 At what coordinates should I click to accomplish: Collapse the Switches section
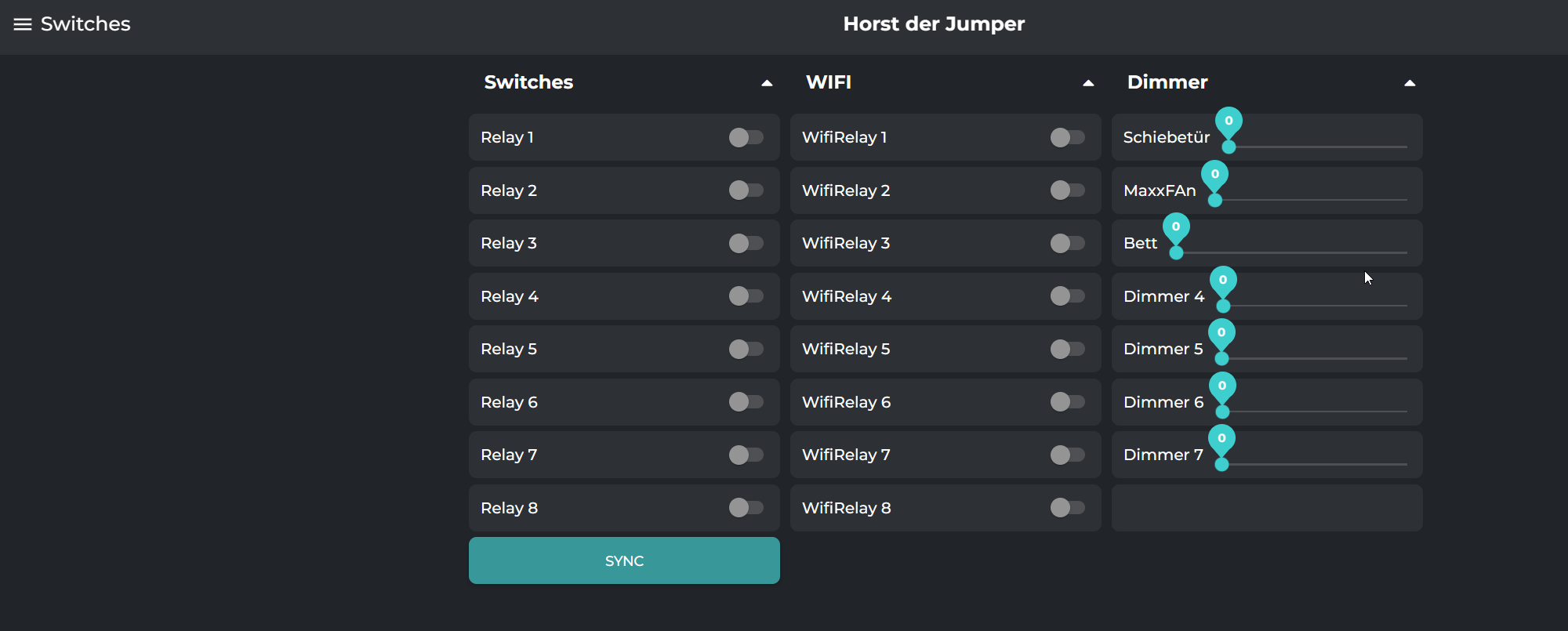pyautogui.click(x=767, y=83)
